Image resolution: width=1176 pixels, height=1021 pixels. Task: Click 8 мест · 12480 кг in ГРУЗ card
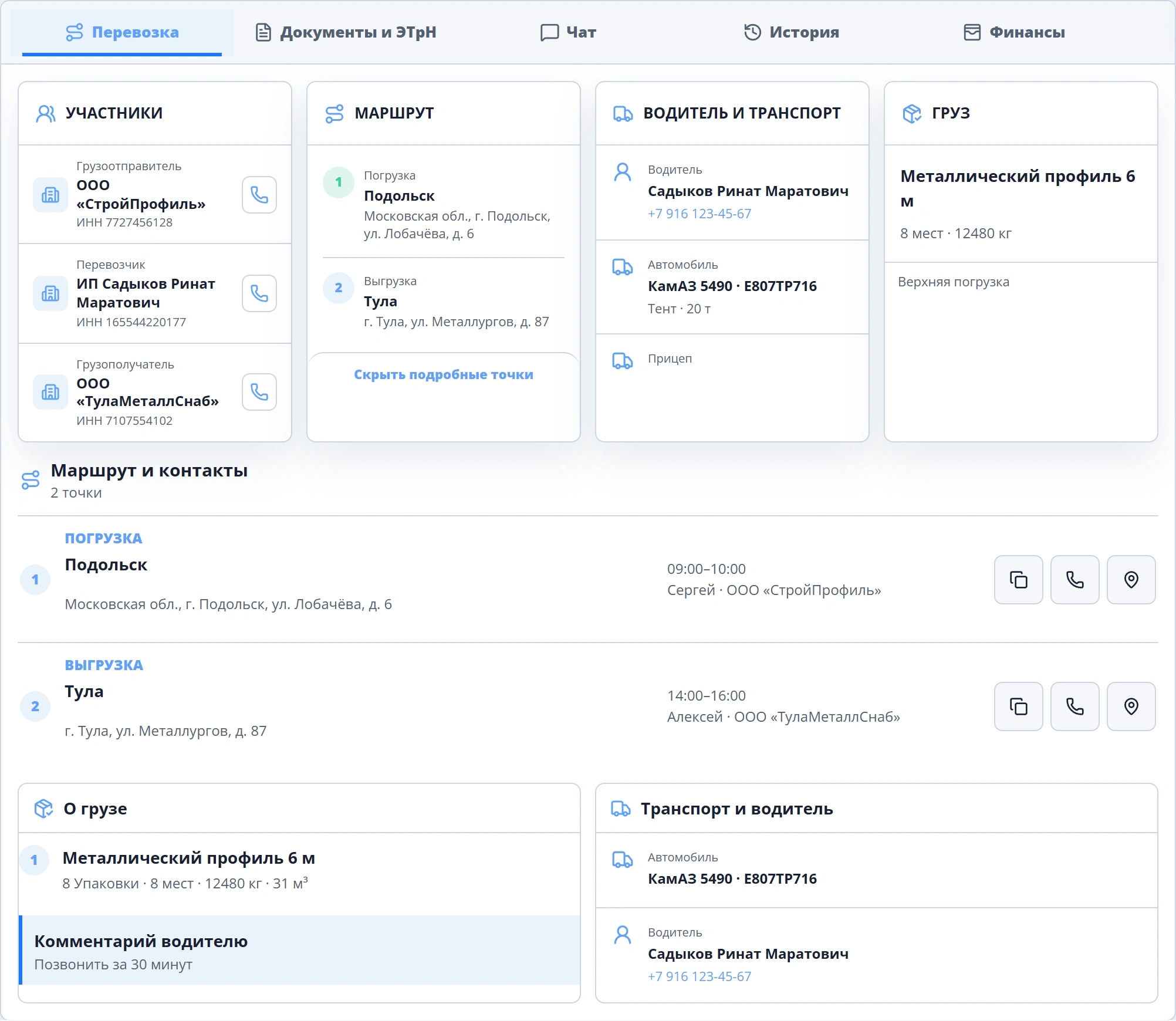coord(956,234)
